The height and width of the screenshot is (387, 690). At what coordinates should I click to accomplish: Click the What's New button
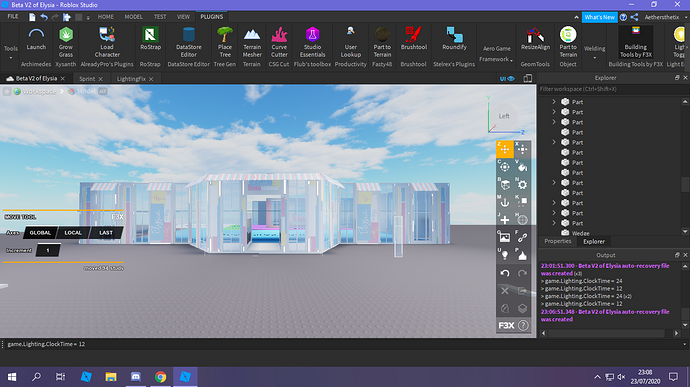tap(599, 17)
